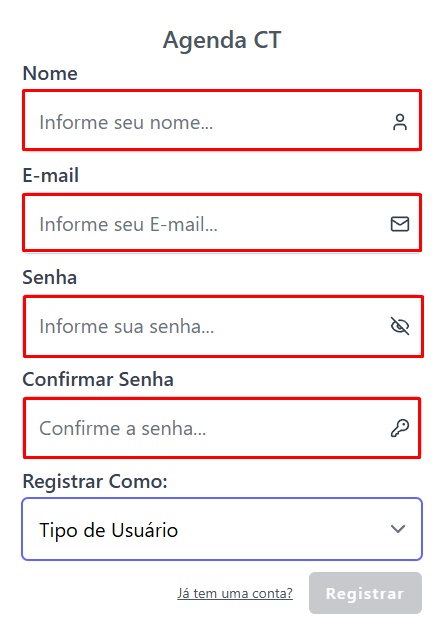Click the envelope icon in E-mail field
Screen dimensions: 445x634
[400, 224]
